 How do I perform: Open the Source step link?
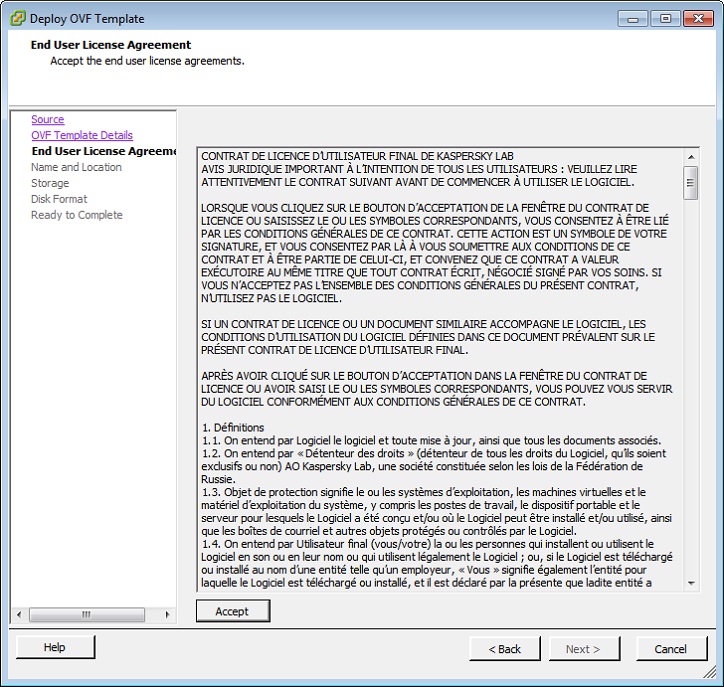tap(48, 119)
